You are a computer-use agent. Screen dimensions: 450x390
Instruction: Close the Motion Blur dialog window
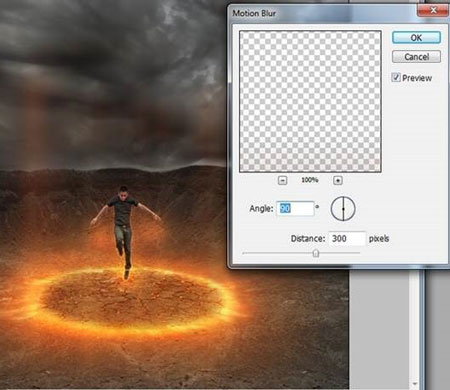[x=433, y=10]
